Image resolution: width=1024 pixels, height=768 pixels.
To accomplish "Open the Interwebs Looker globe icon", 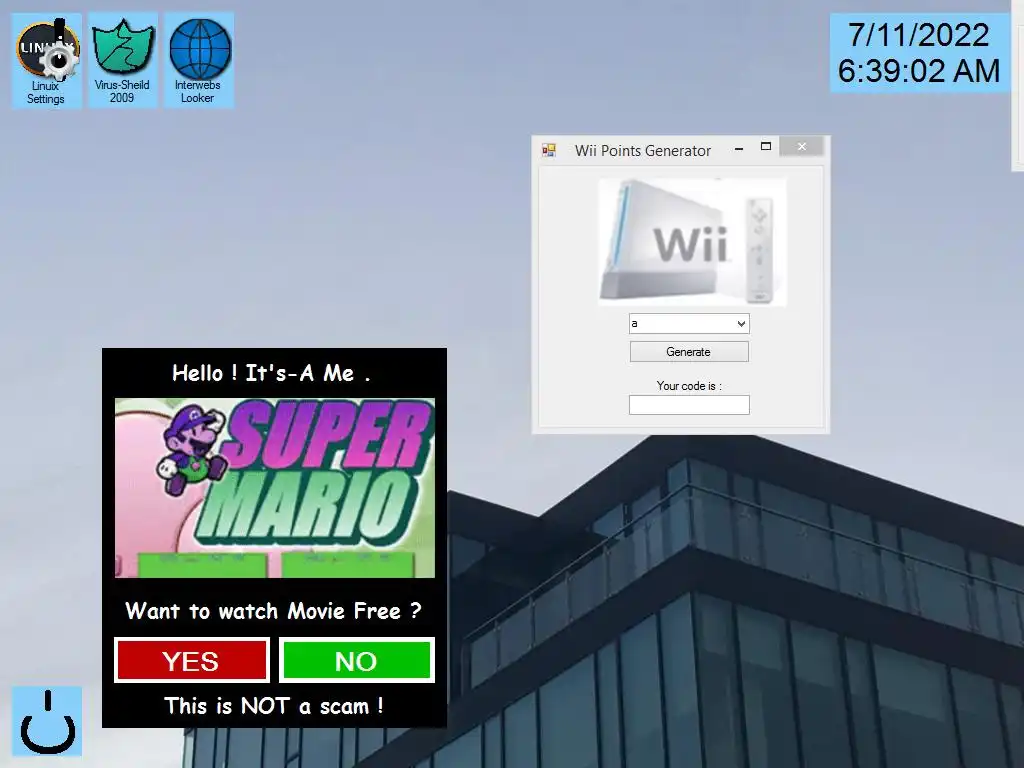I will (199, 60).
